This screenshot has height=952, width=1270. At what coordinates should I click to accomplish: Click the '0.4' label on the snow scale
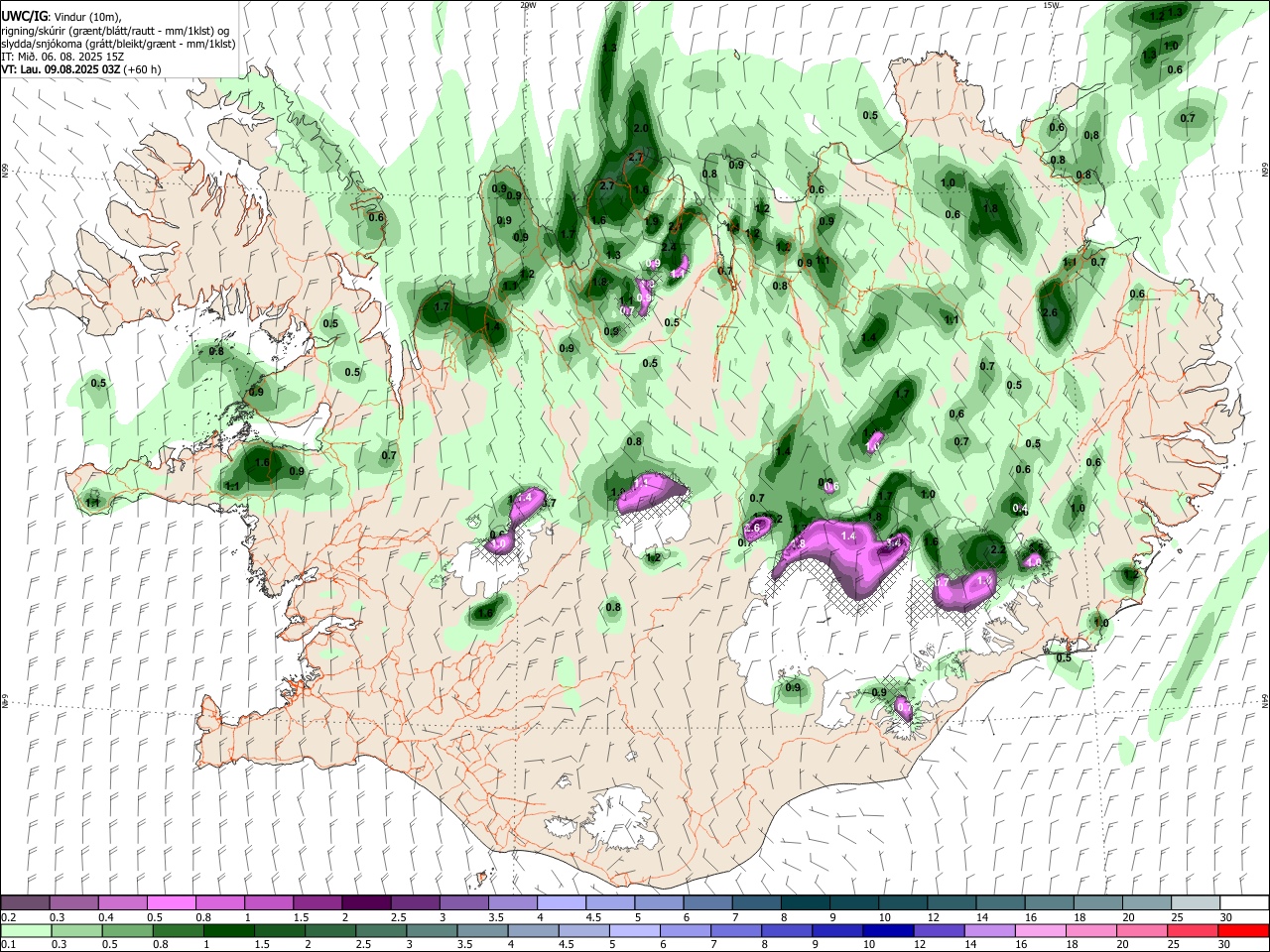coord(106,917)
